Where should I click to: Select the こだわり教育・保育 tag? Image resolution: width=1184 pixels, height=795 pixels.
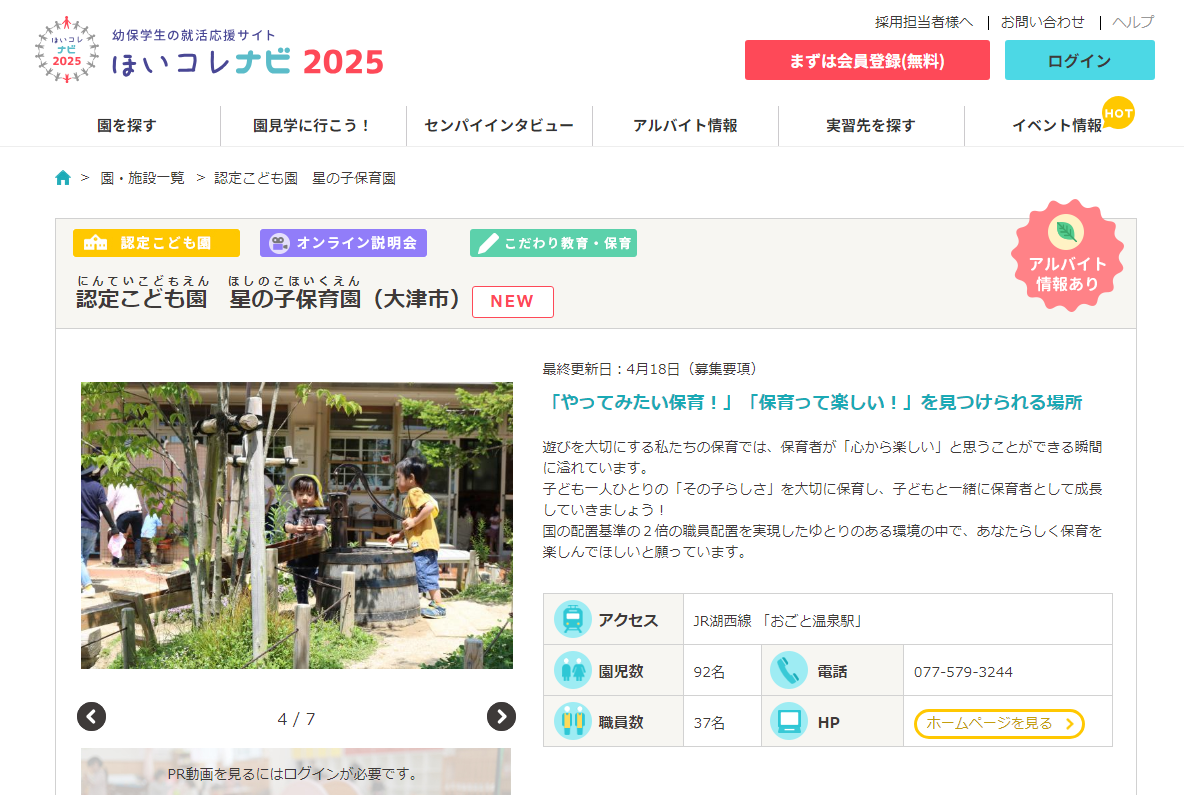click(553, 243)
